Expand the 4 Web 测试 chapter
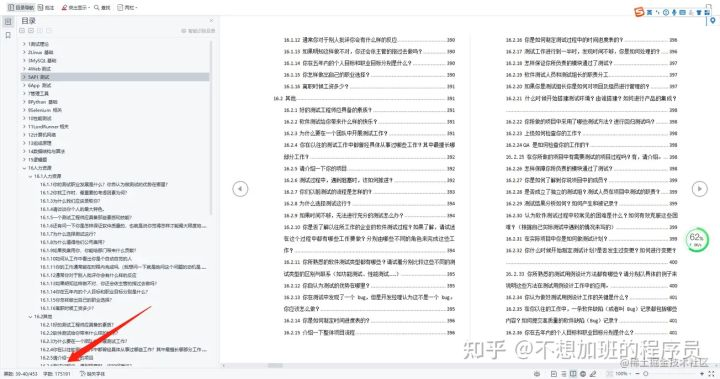This screenshot has width=720, height=379. [x=24, y=69]
